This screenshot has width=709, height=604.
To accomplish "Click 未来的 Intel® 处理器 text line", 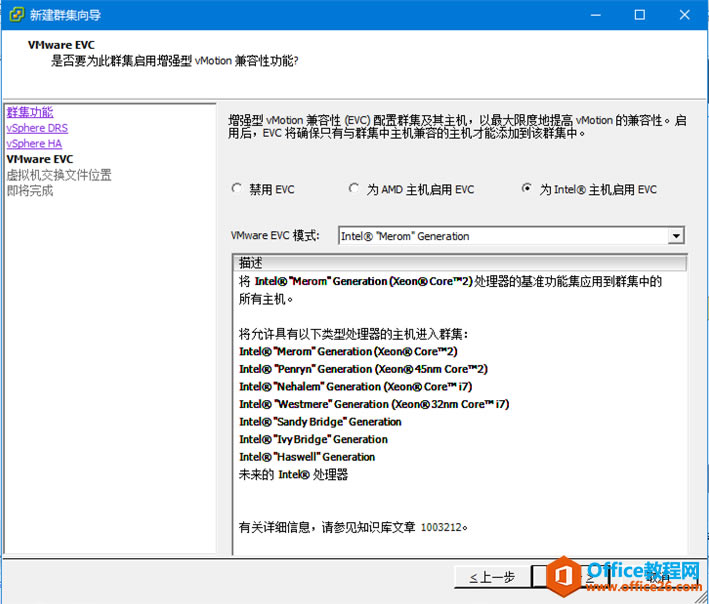I will click(293, 475).
